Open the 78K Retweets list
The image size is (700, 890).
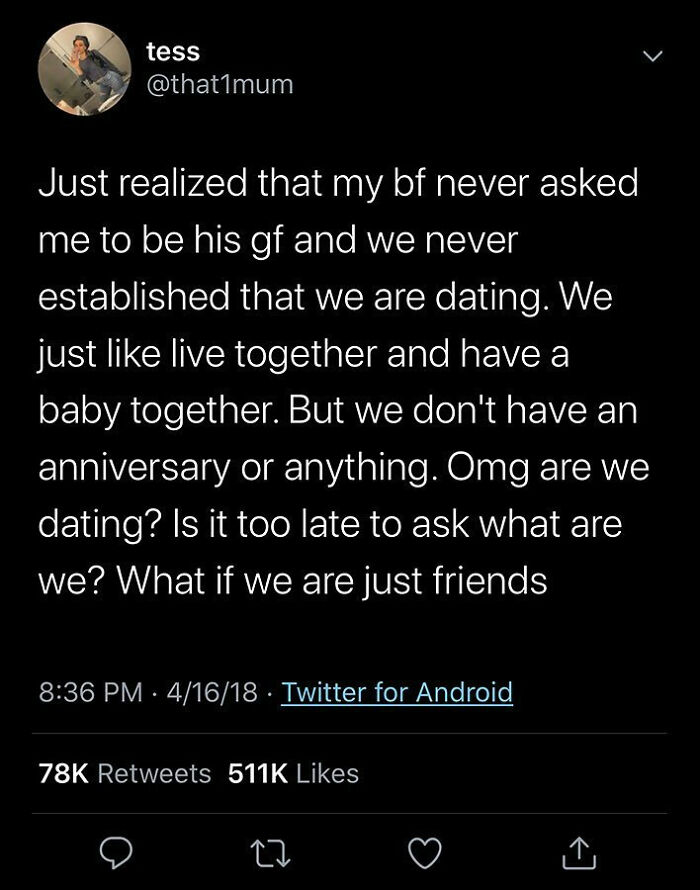coord(125,772)
